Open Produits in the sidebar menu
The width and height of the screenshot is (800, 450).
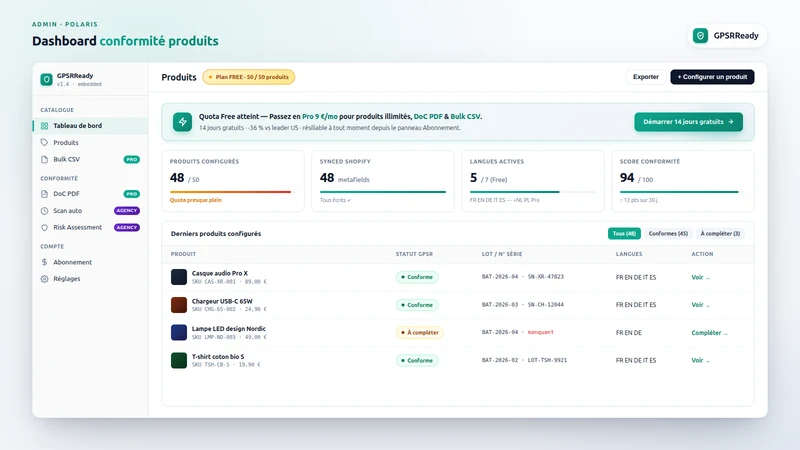click(90, 142)
